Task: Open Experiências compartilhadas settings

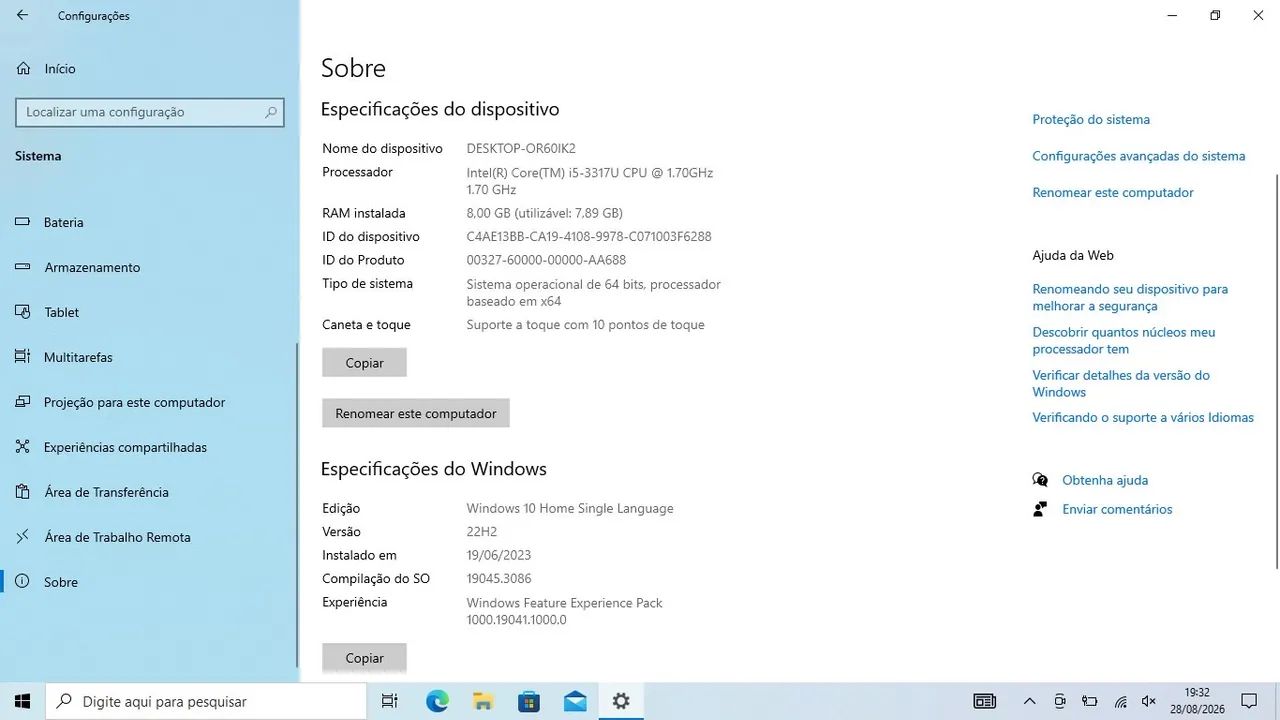Action: (x=149, y=447)
